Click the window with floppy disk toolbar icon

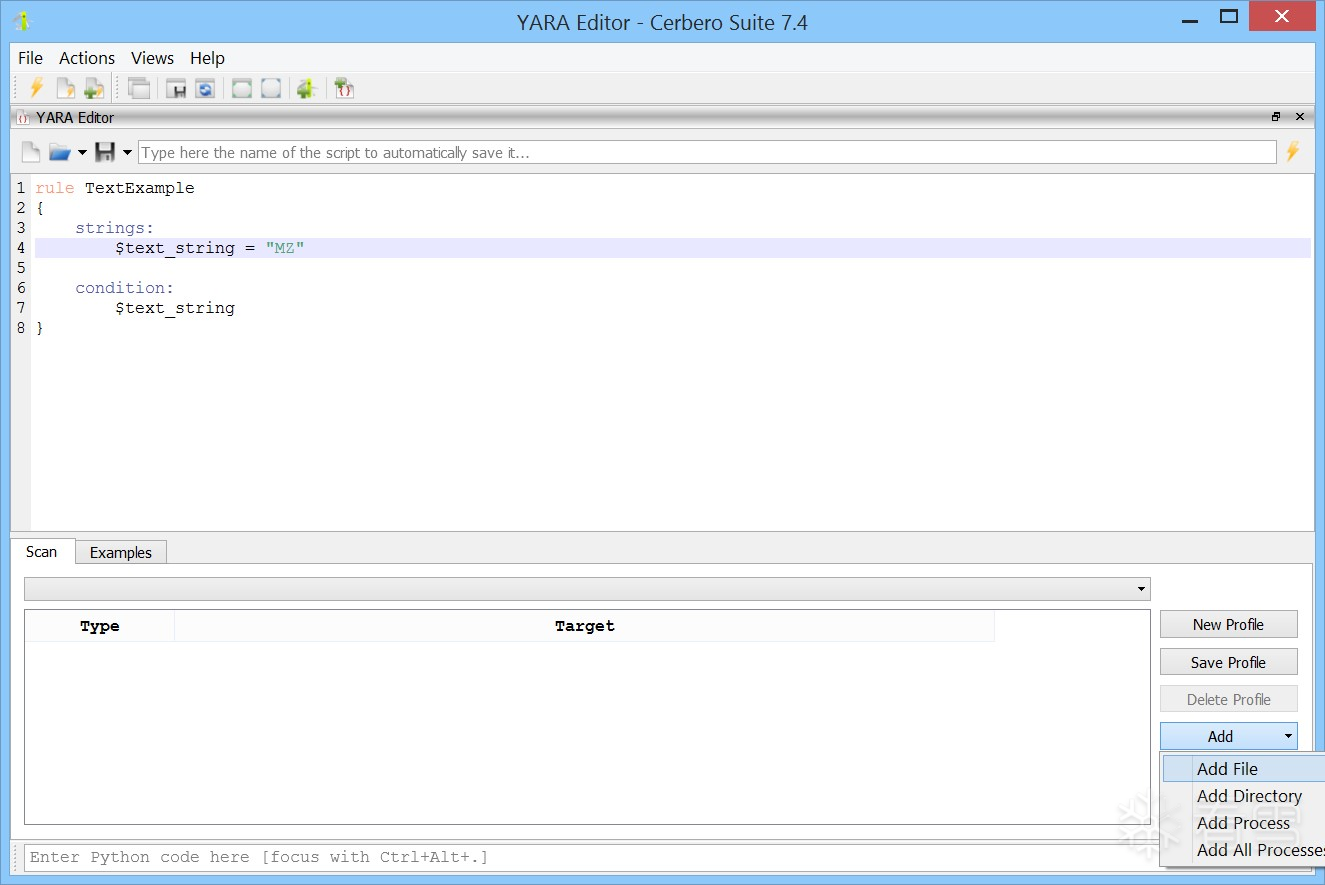pos(177,88)
